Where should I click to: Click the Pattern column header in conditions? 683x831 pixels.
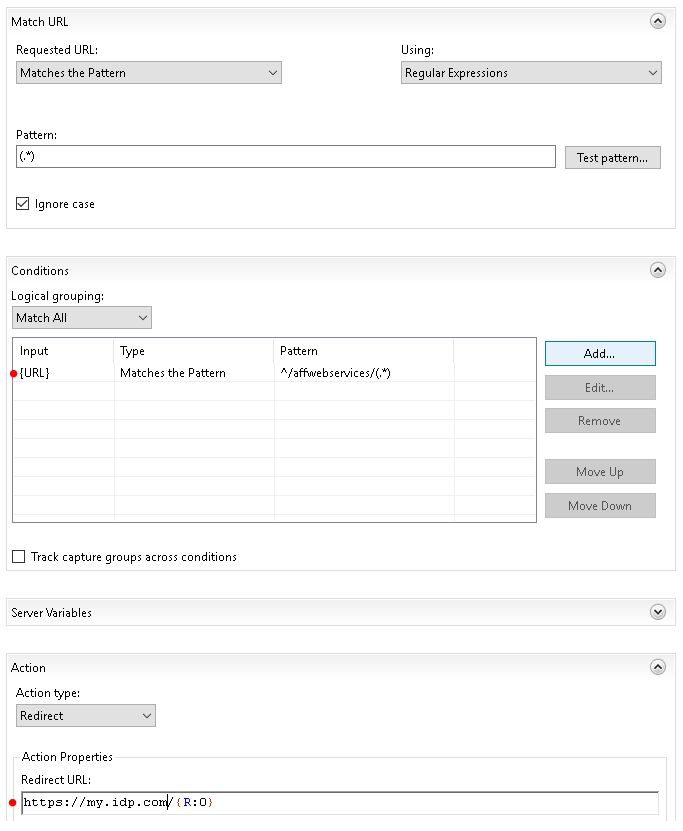coord(363,351)
